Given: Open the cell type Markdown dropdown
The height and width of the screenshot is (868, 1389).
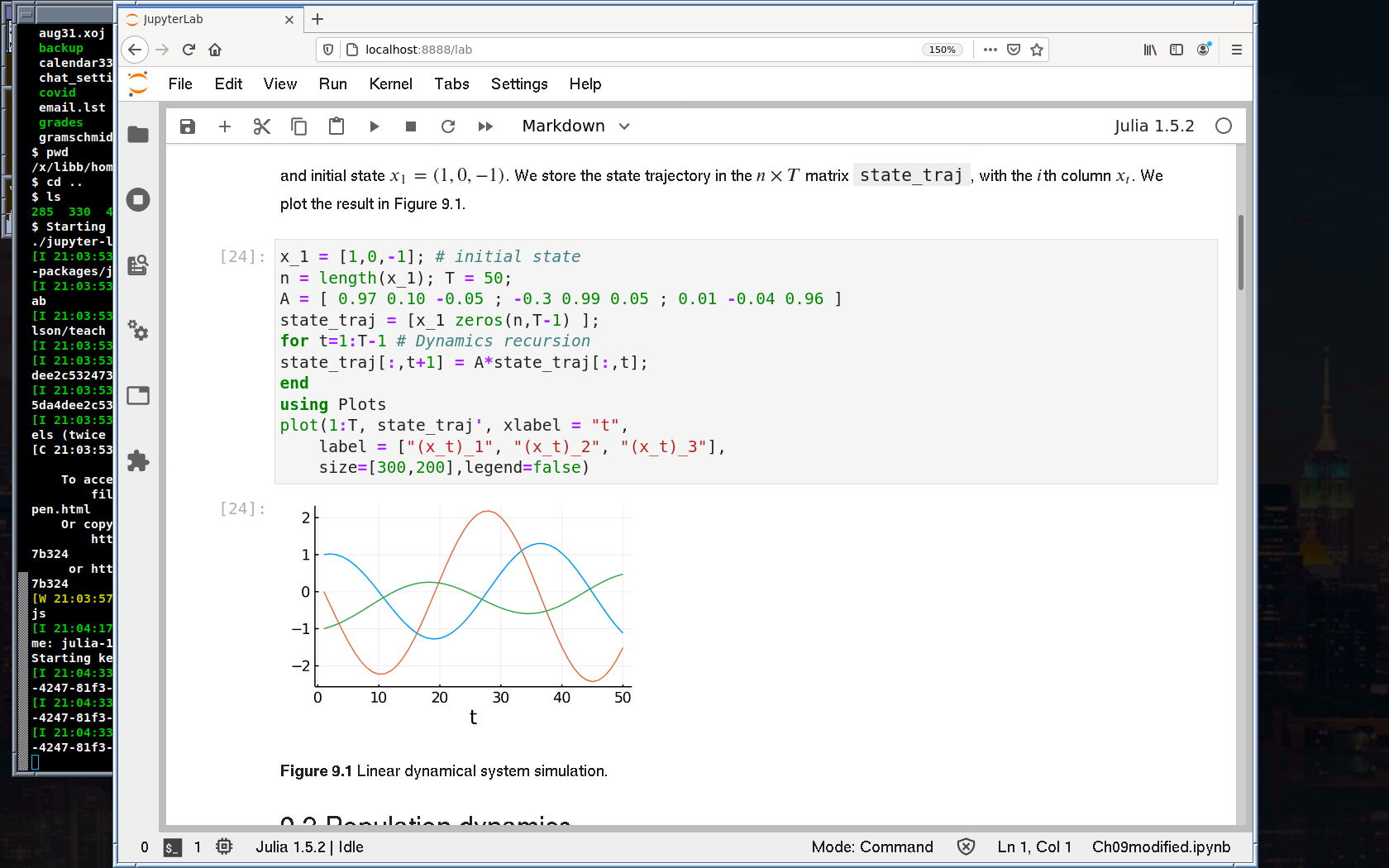Looking at the screenshot, I should [x=575, y=126].
